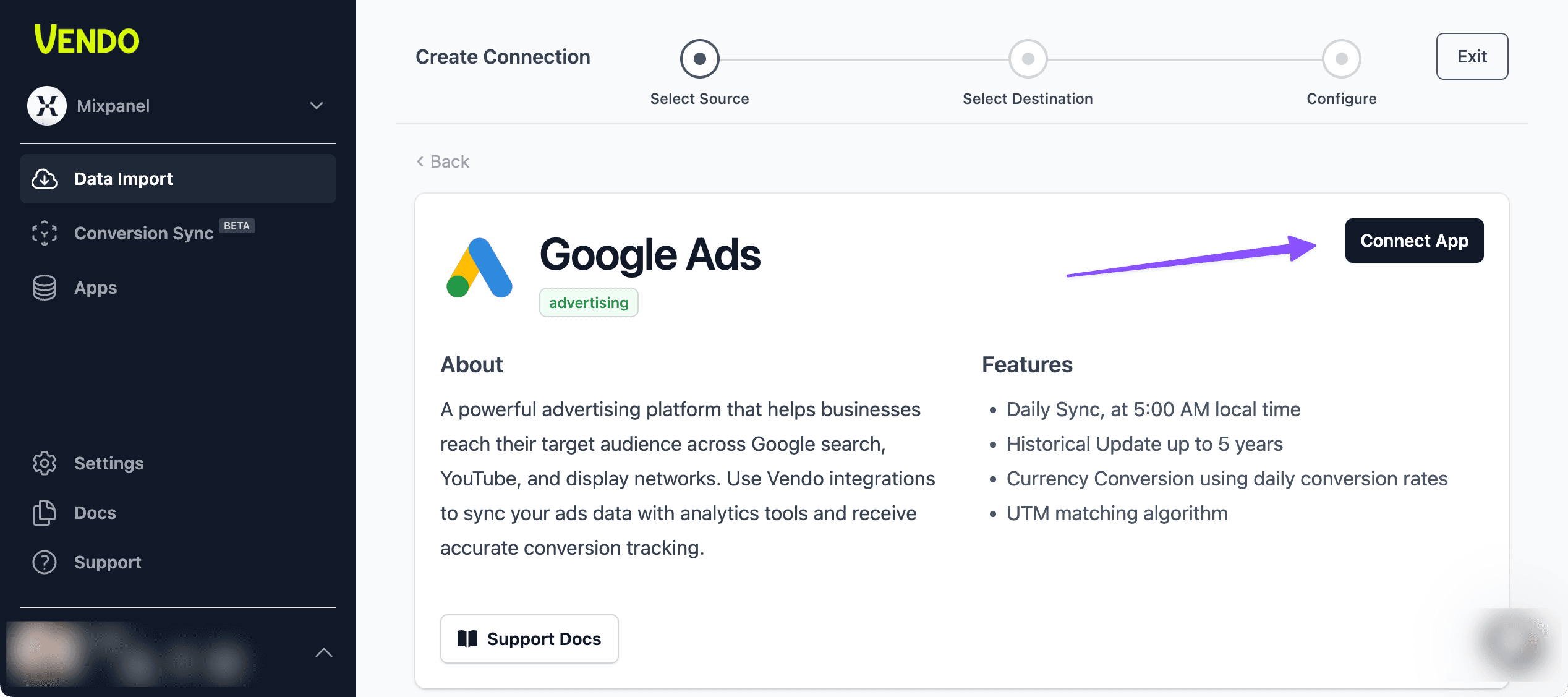Click the Data Import cloud icon
The width and height of the screenshot is (1568, 697).
pos(45,179)
